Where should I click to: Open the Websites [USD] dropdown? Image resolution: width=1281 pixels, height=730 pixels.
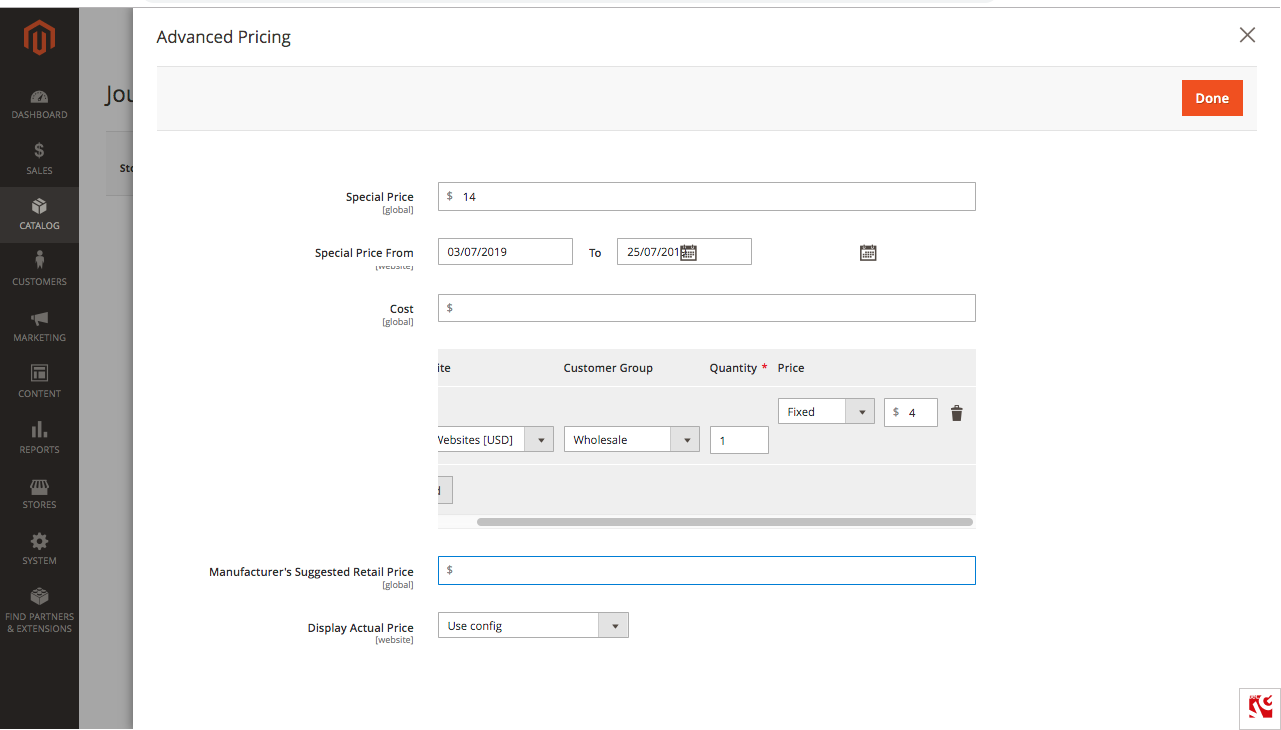(x=495, y=440)
